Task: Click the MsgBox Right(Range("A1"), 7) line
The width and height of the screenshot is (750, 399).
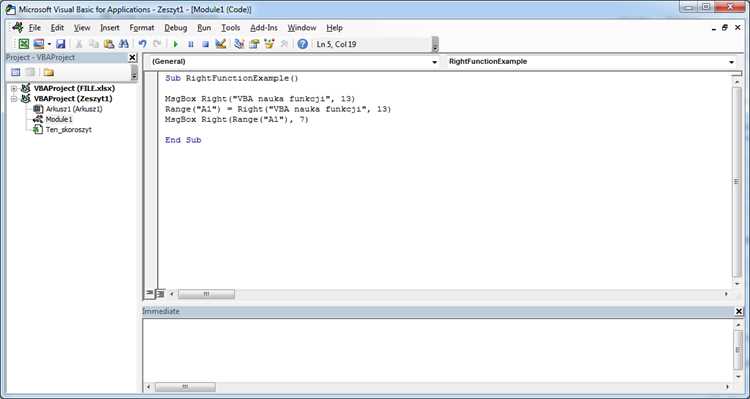Action: [x=237, y=120]
